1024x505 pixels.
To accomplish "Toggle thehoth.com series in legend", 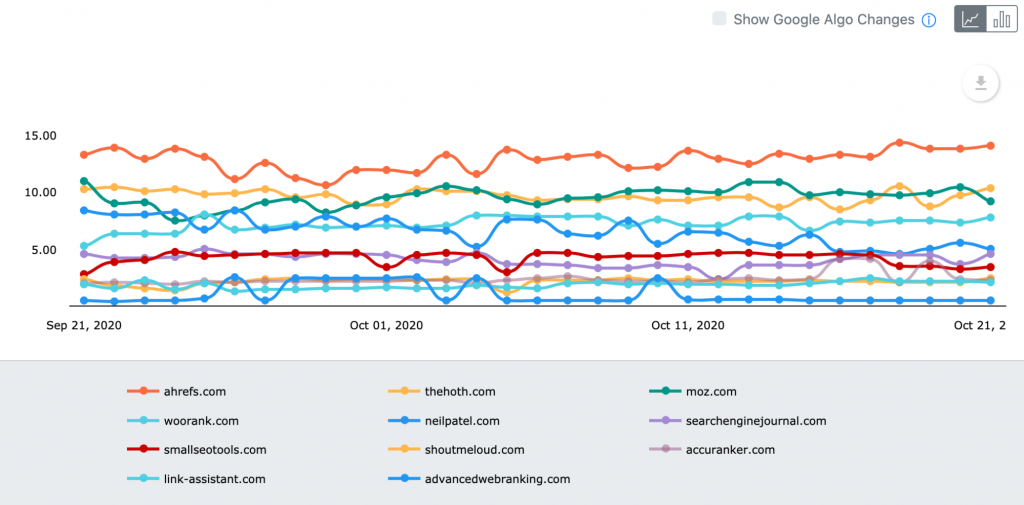I will (441, 392).
